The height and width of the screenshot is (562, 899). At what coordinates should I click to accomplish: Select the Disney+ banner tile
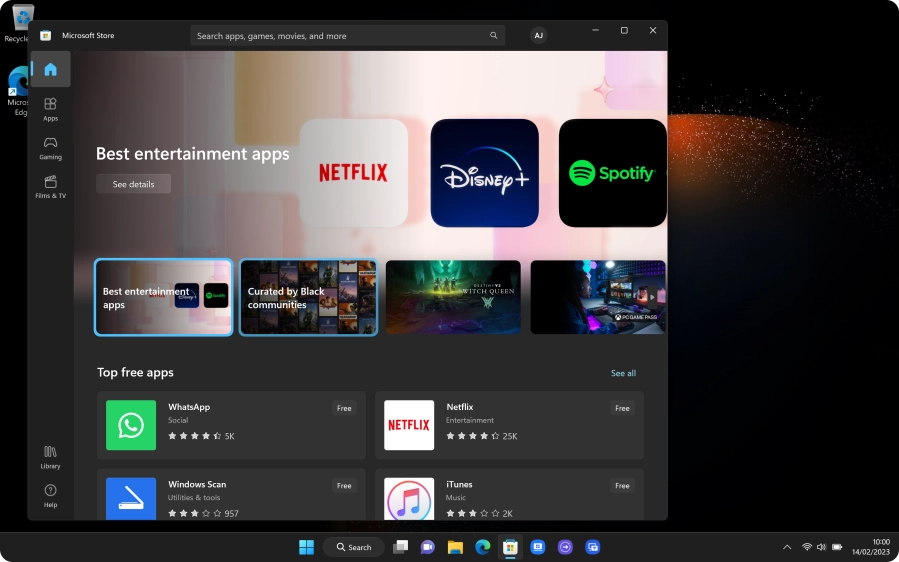click(x=484, y=173)
